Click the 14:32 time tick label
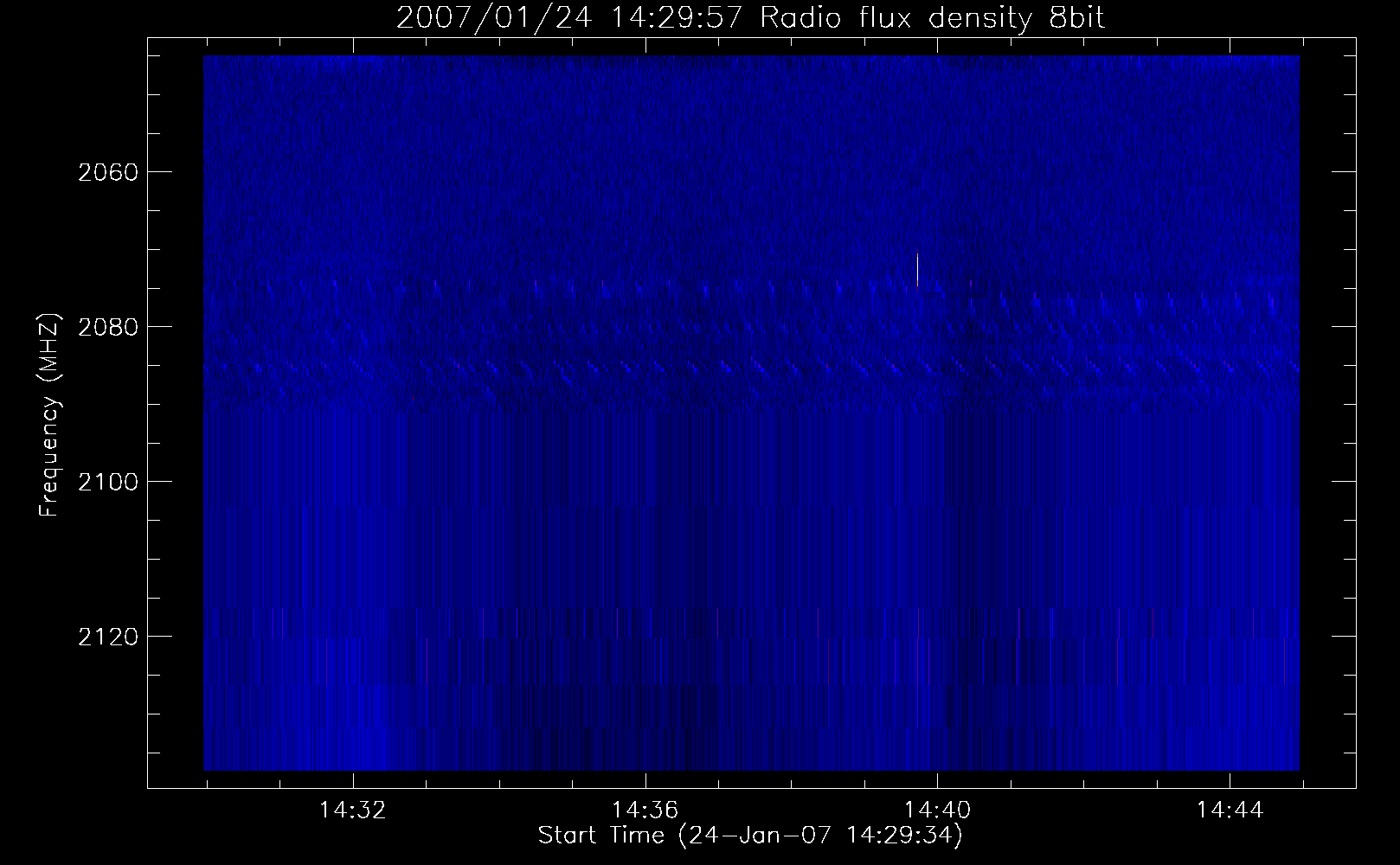The image size is (1400, 865). [x=353, y=811]
